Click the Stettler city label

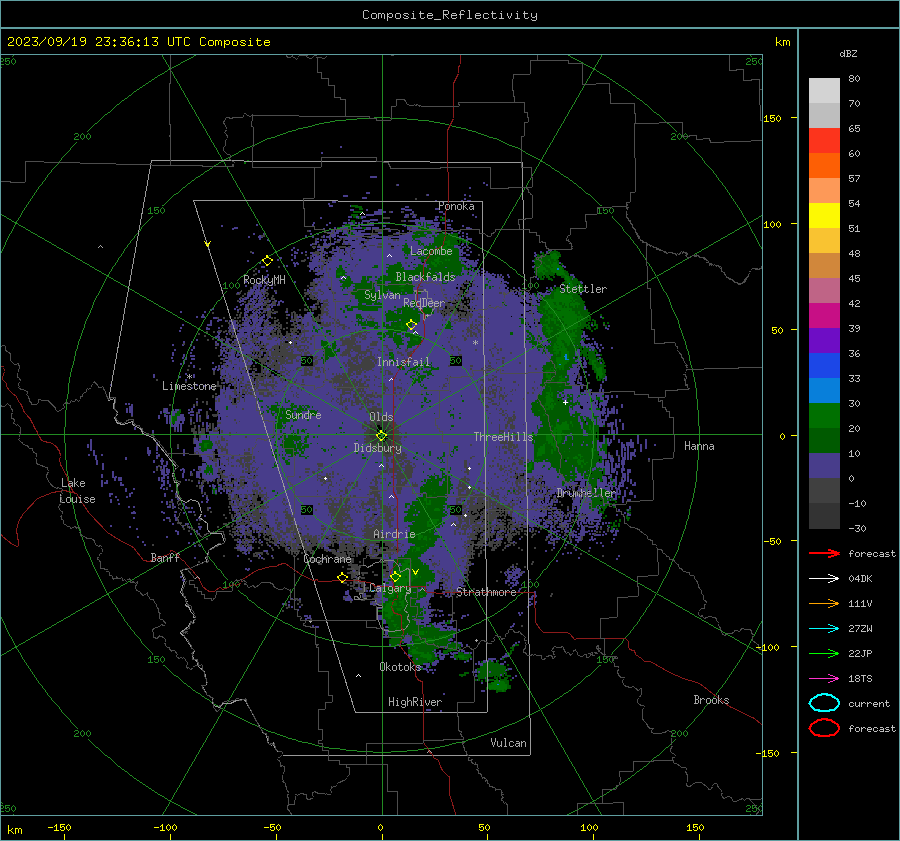[583, 289]
